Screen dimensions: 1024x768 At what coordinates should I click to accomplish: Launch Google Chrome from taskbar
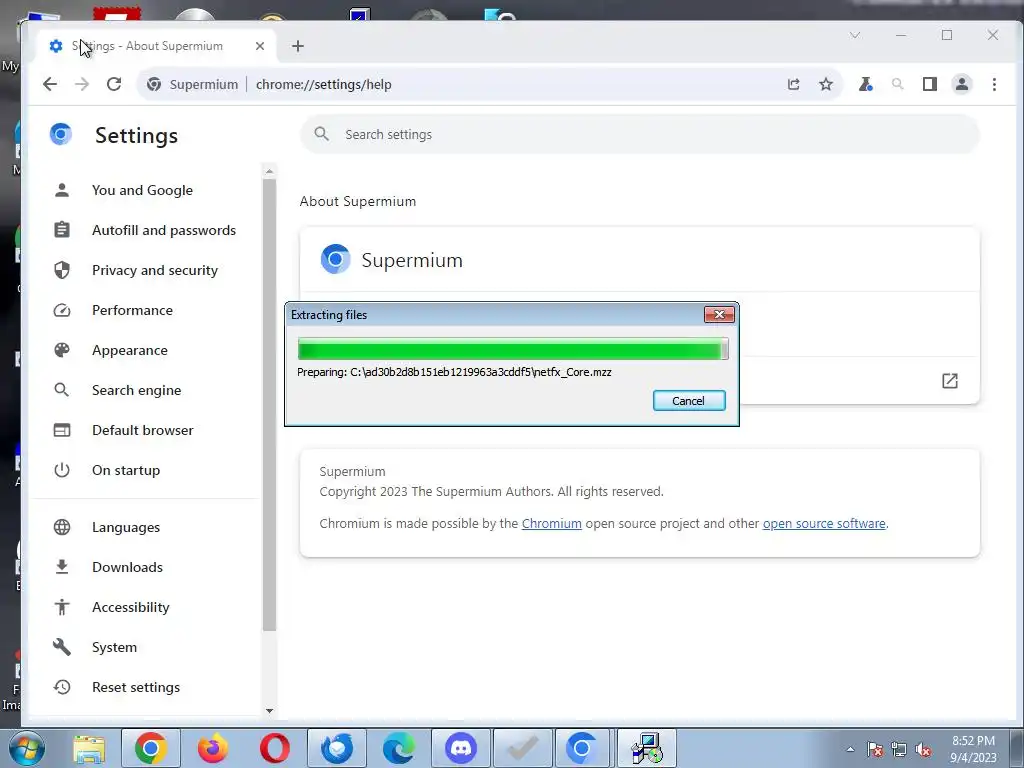tap(150, 748)
